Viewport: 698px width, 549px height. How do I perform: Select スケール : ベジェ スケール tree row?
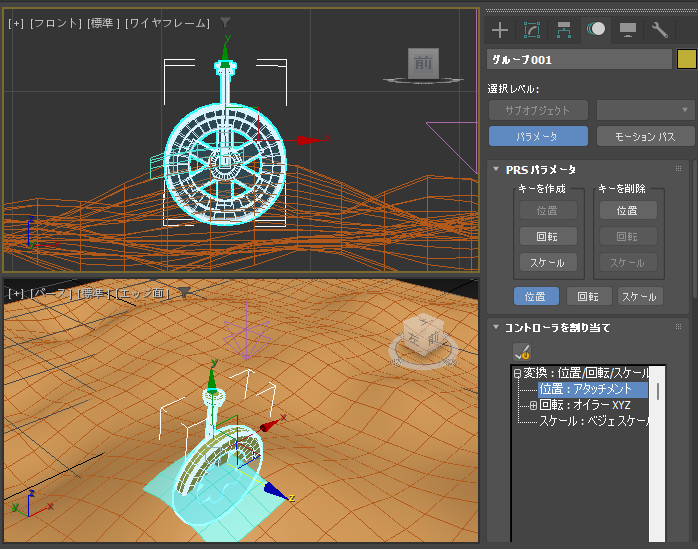tap(594, 421)
